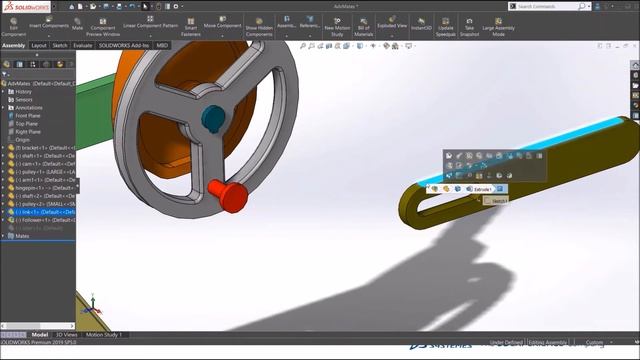Open 3D Views bottom tab
The image size is (640, 360).
point(67,335)
